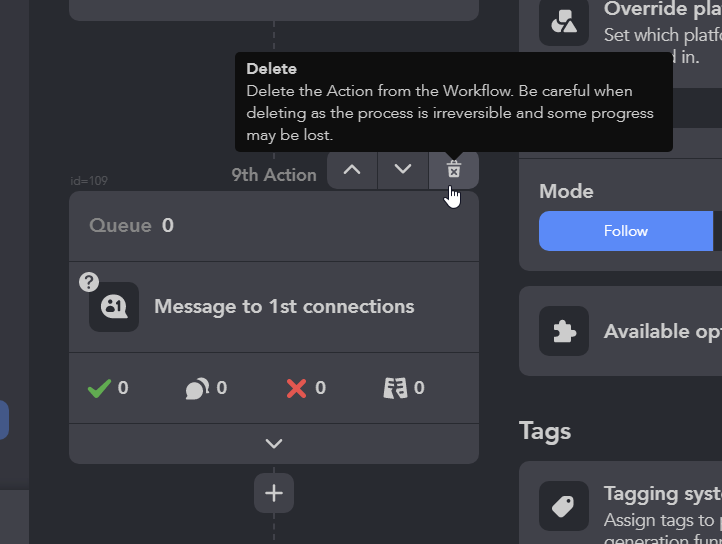The image size is (722, 544).
Task: Open the Tagging system tag icon
Action: [564, 506]
